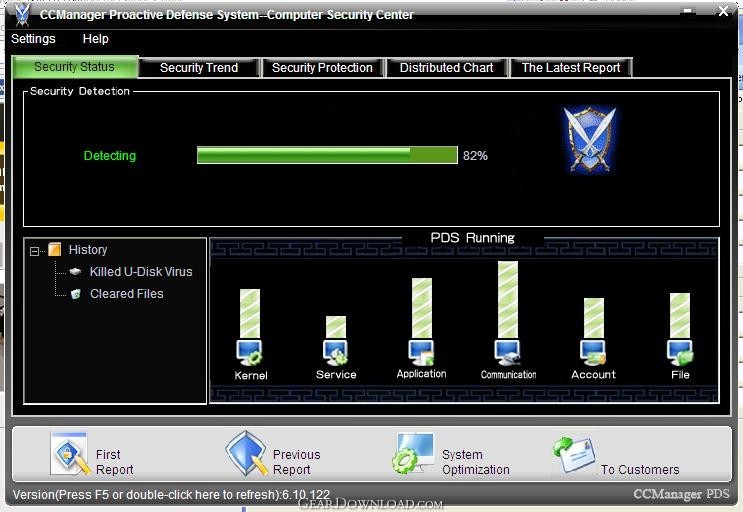Click the Previous Report button label
Screen dimensions: 743x512
(x=297, y=462)
